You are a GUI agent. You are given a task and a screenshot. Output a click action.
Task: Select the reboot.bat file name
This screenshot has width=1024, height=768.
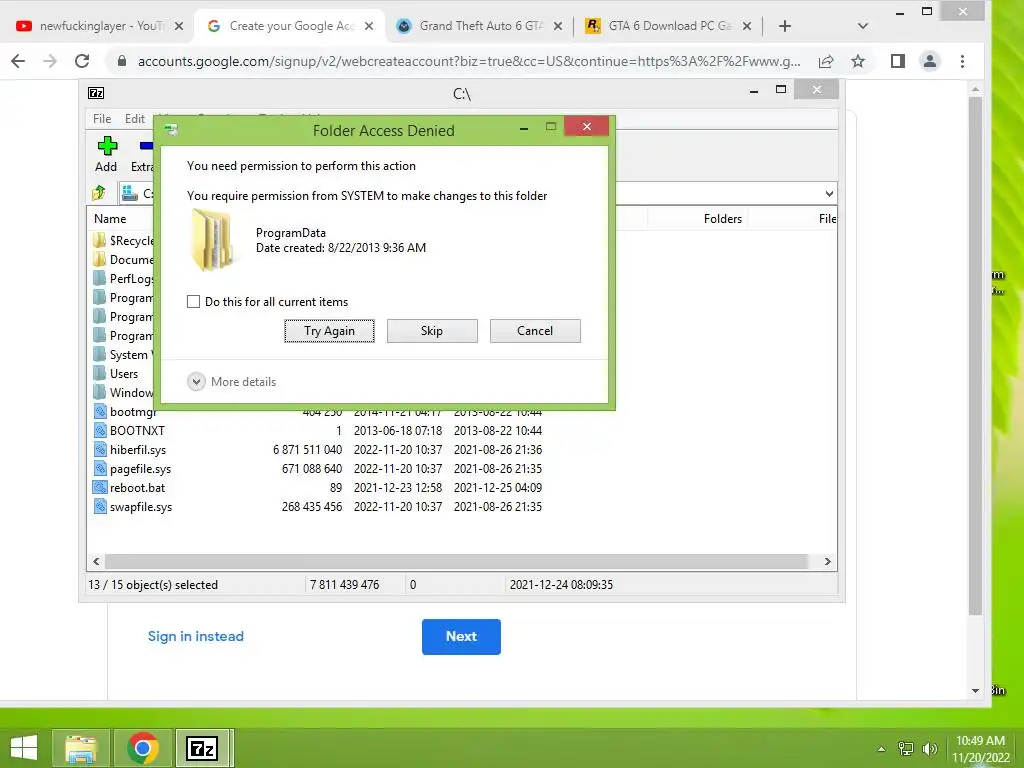[x=137, y=488]
